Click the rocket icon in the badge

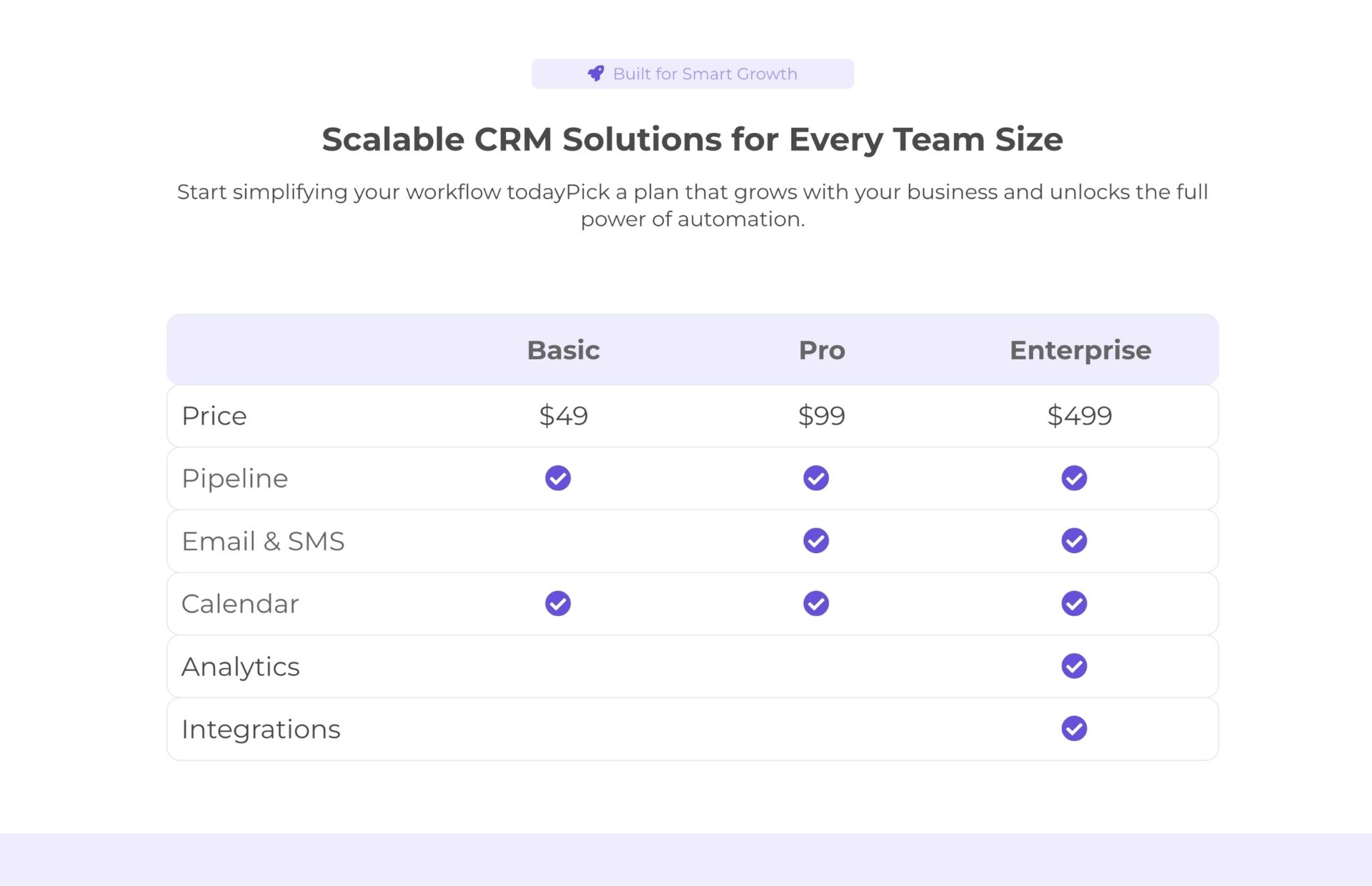(595, 74)
